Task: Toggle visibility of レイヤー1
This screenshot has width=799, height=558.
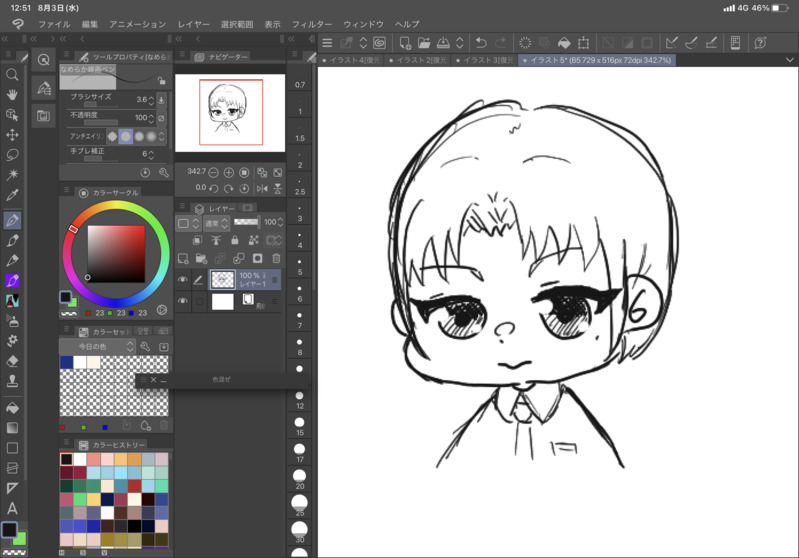Action: tap(182, 279)
